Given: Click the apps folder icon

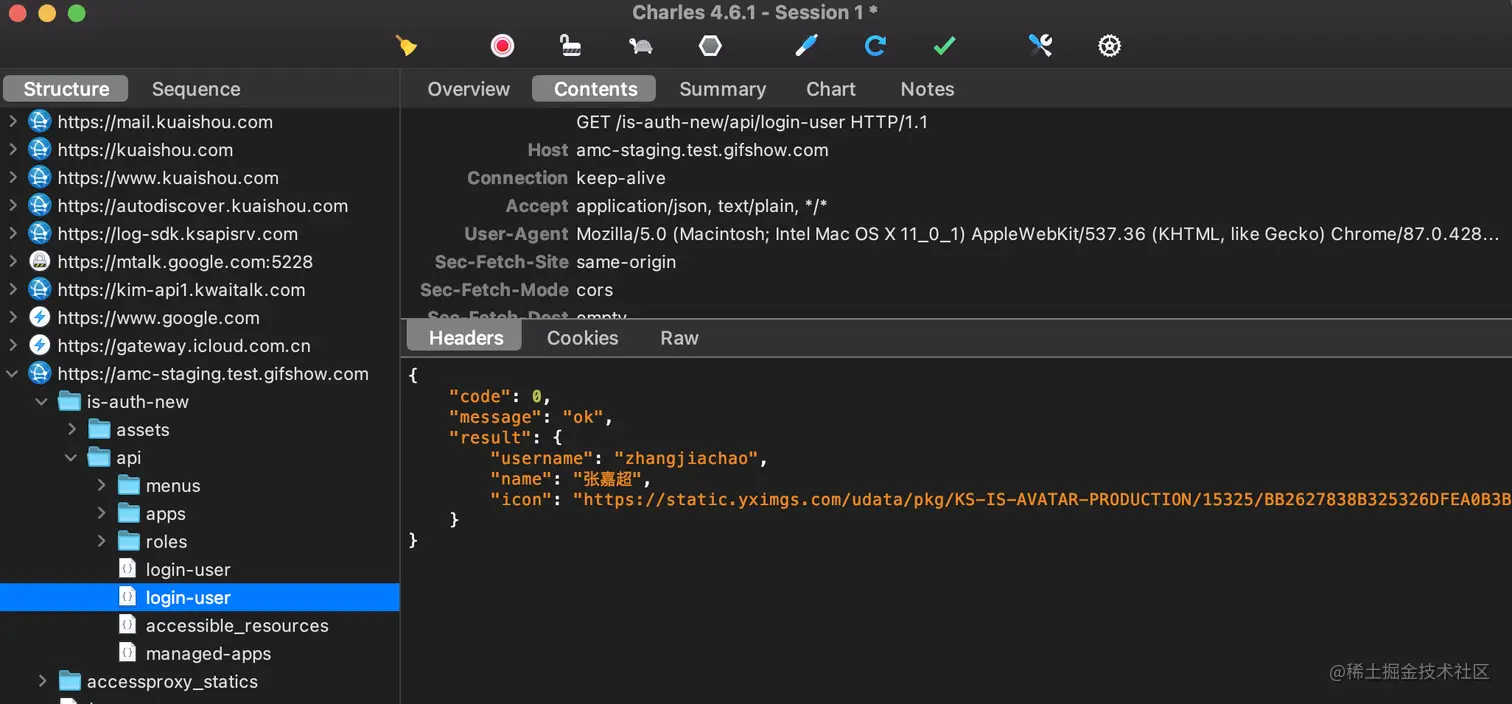Looking at the screenshot, I should (x=129, y=514).
